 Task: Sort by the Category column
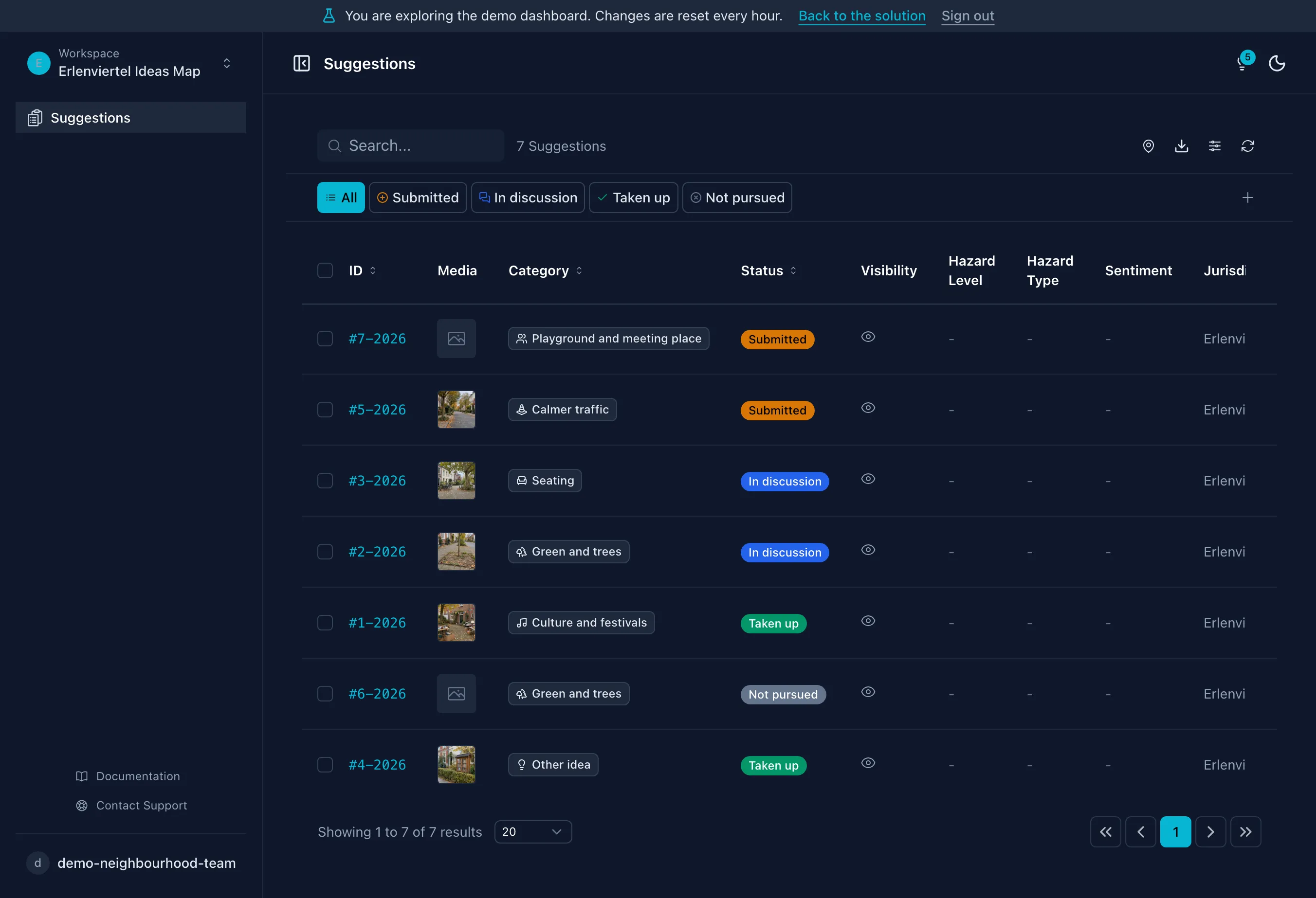coord(545,270)
